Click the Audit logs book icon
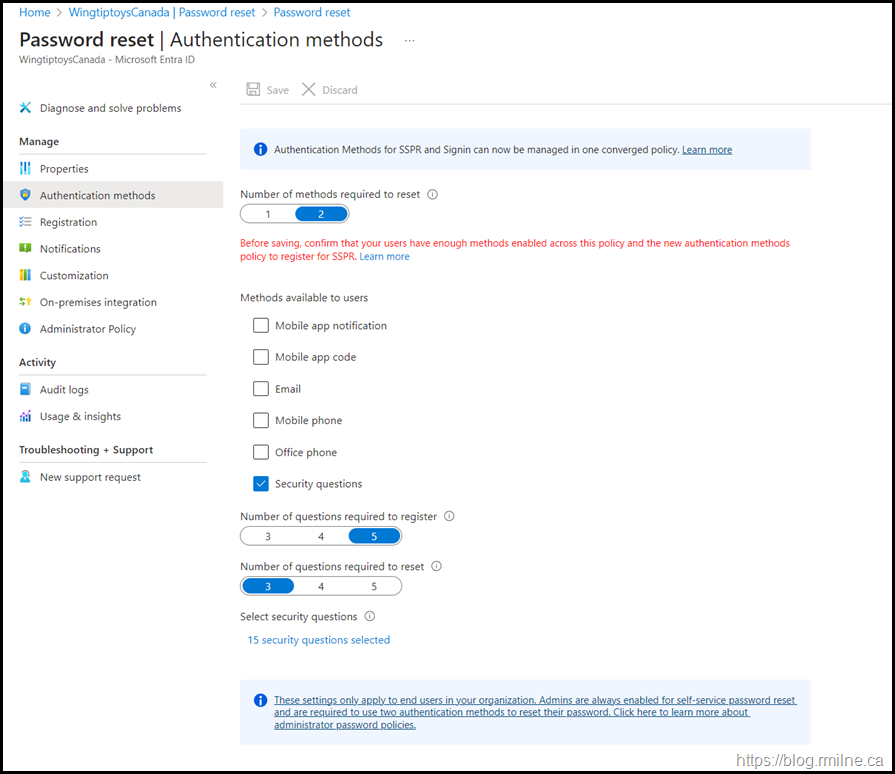Image resolution: width=895 pixels, height=774 pixels. pyautogui.click(x=26, y=390)
